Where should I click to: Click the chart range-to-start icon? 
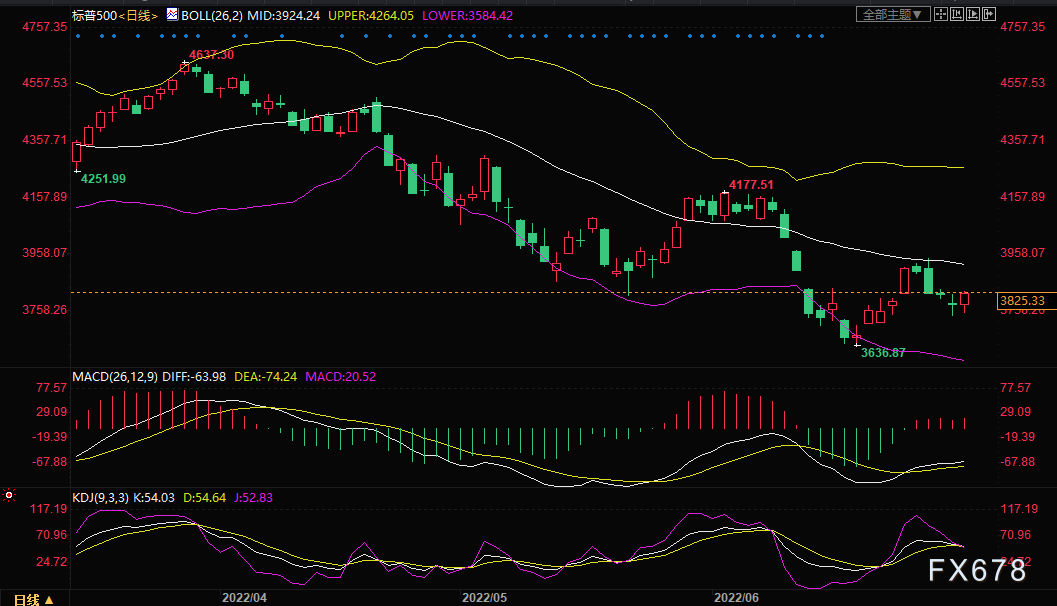tap(957, 14)
